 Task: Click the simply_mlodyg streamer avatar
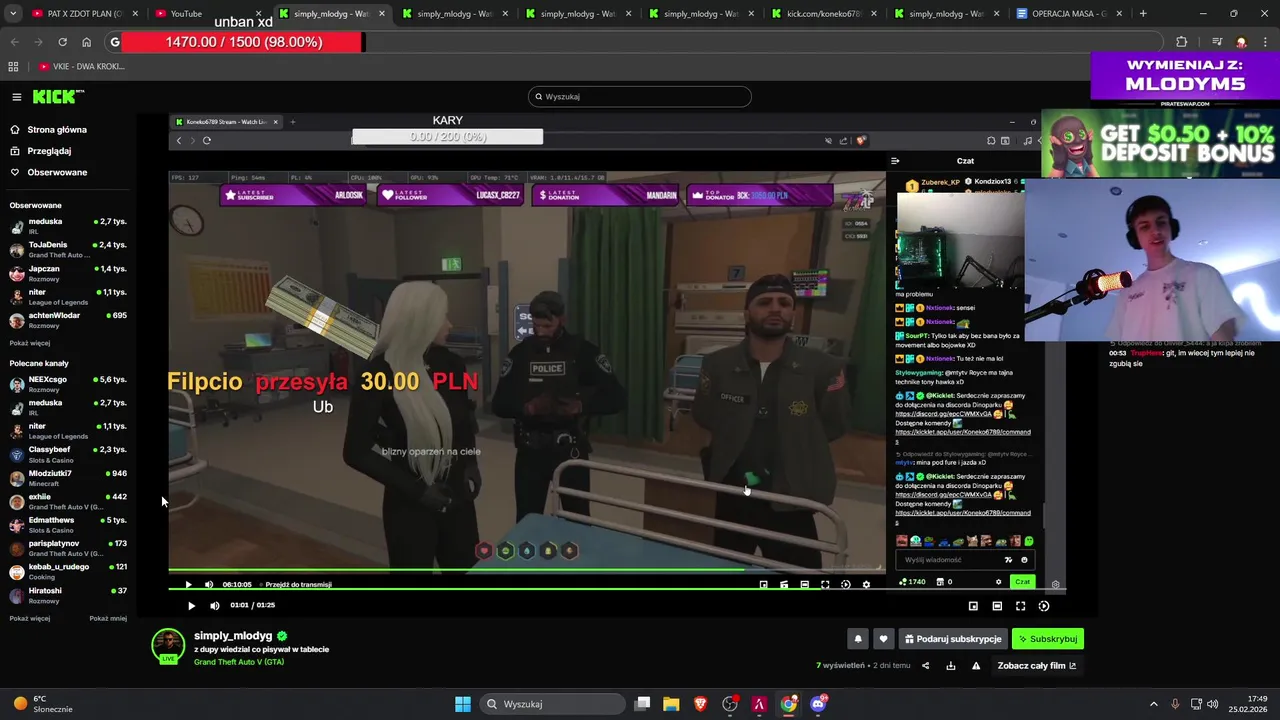(x=168, y=646)
